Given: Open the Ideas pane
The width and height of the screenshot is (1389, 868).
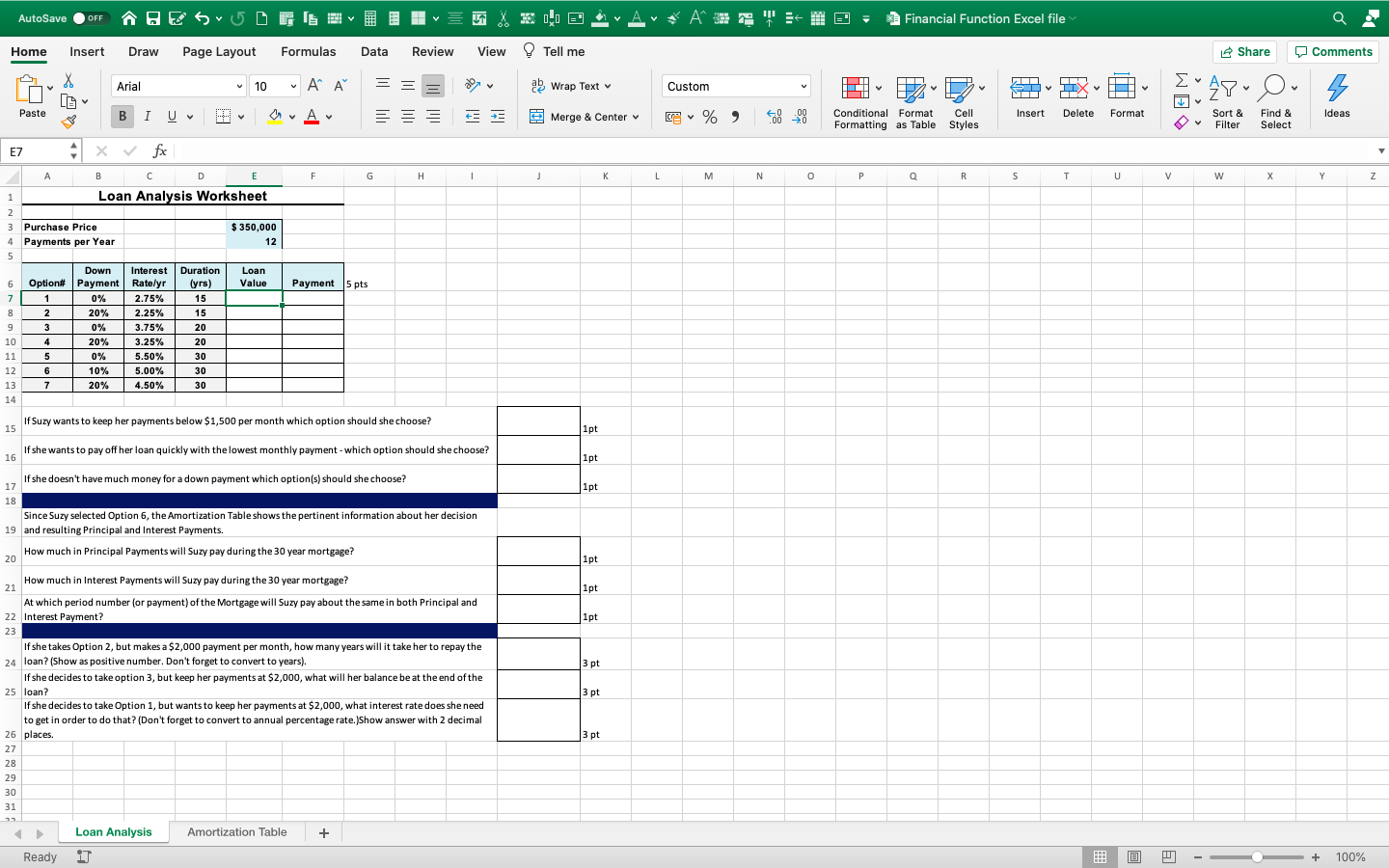Looking at the screenshot, I should click(x=1336, y=96).
